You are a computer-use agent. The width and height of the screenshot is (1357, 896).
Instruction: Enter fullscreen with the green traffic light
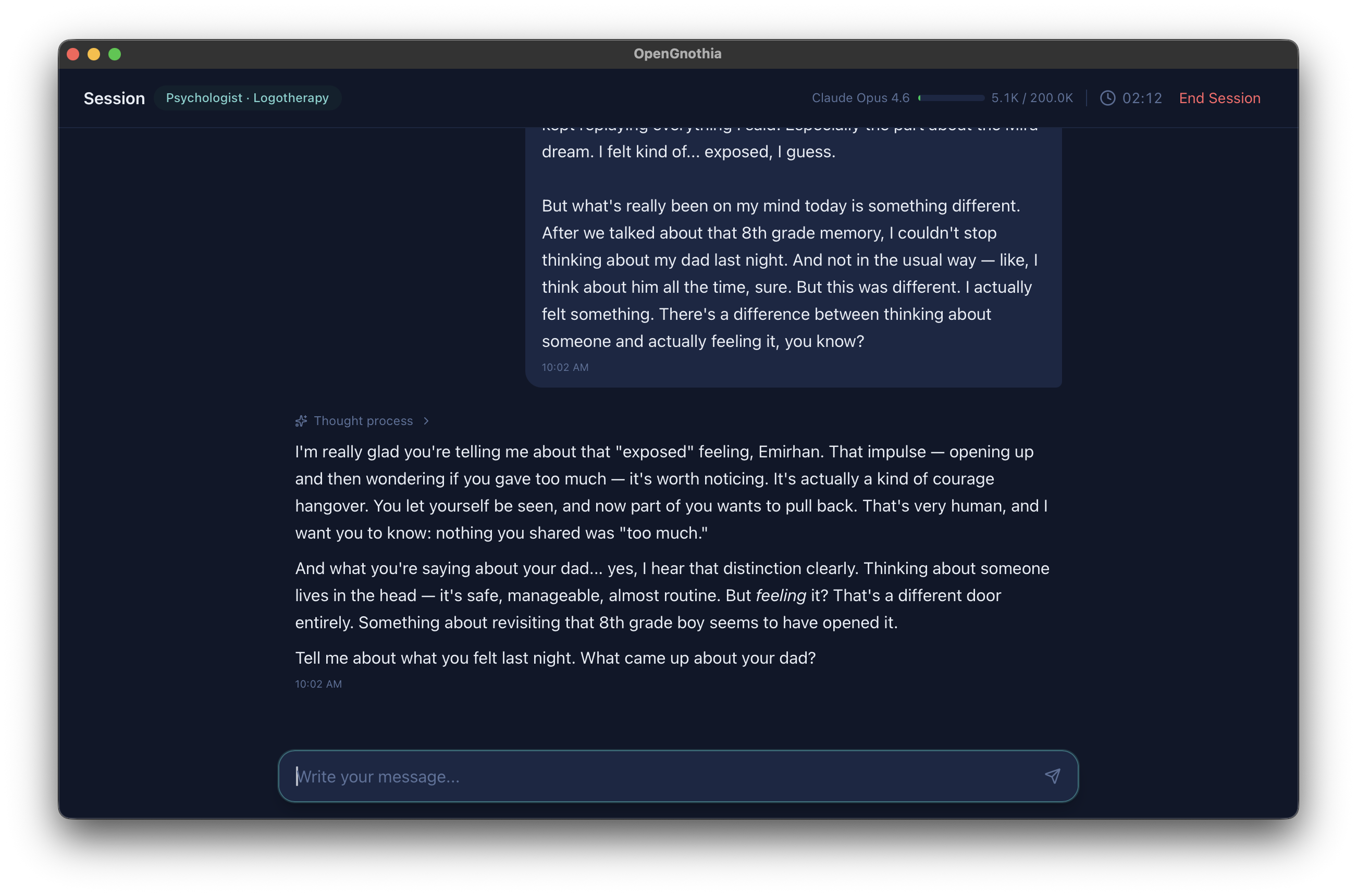(x=115, y=54)
